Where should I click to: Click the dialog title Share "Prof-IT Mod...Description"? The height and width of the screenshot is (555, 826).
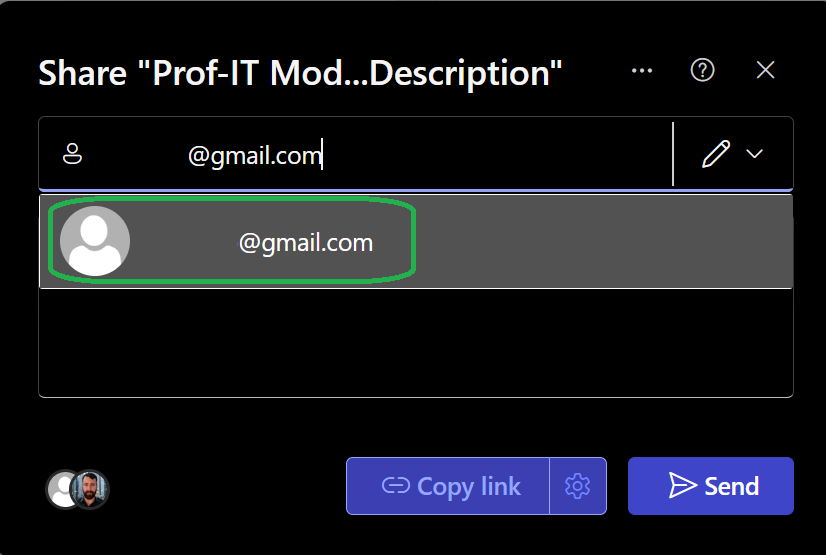(x=300, y=73)
